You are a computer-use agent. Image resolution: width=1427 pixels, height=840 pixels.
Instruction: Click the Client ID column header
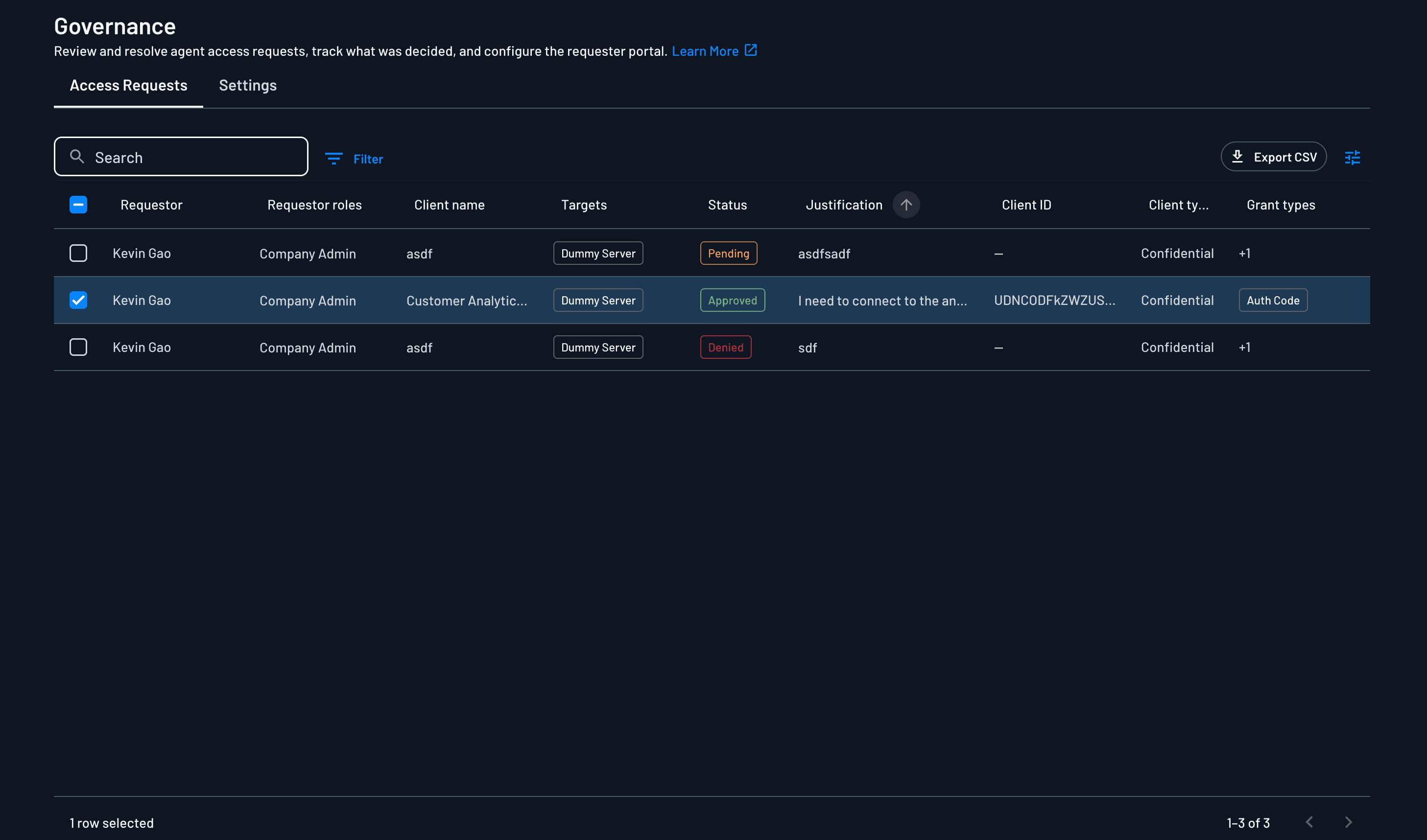click(x=1026, y=205)
